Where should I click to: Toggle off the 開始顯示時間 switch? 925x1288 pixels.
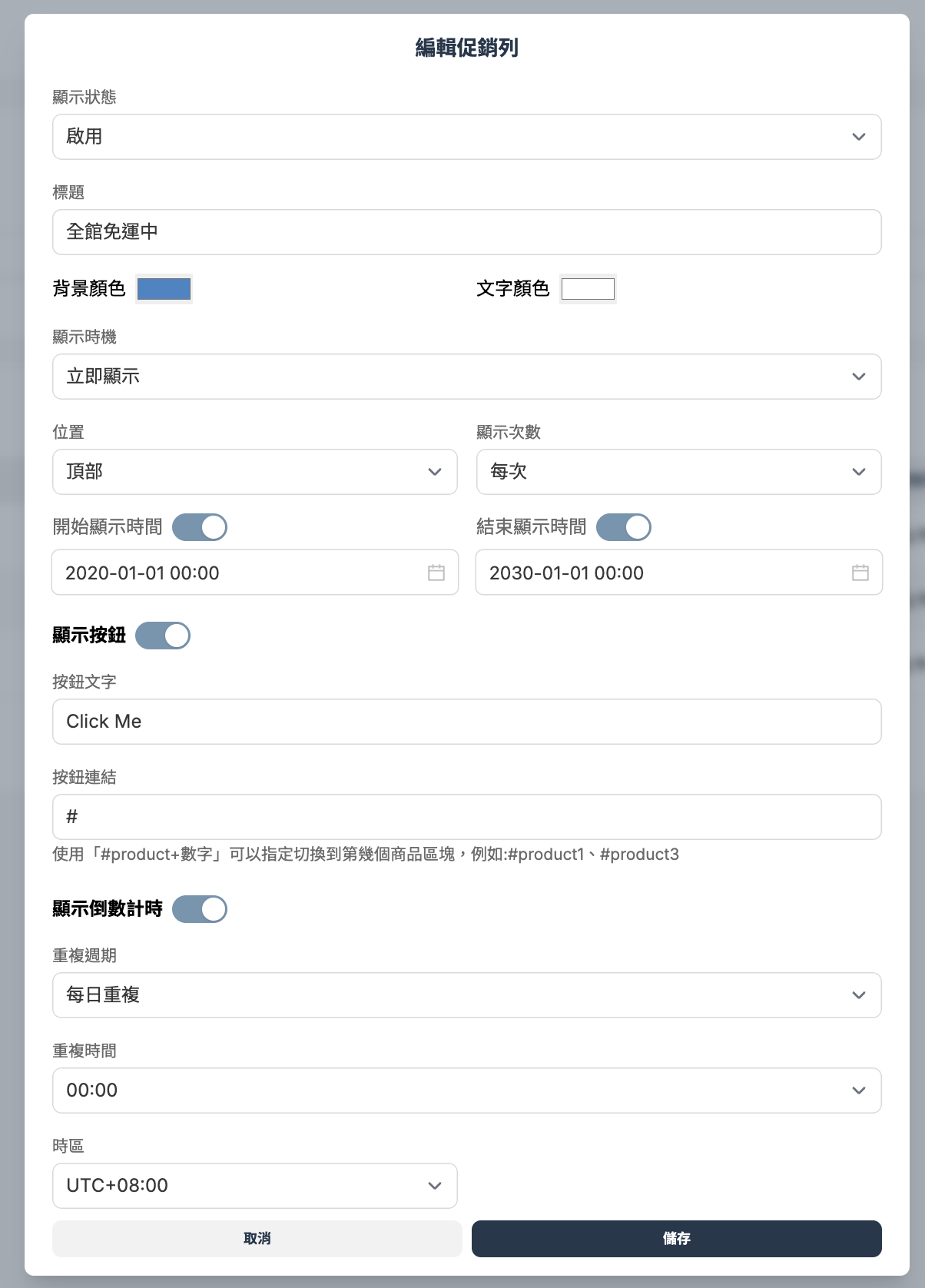200,527
